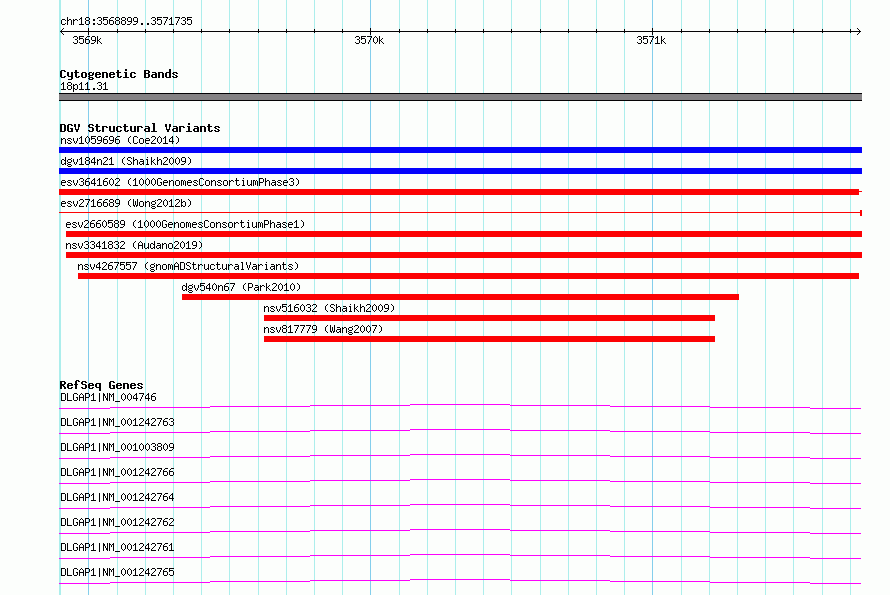Select the dgv540n67 (Park2010) red variant bar
The image size is (890, 595).
tap(460, 297)
